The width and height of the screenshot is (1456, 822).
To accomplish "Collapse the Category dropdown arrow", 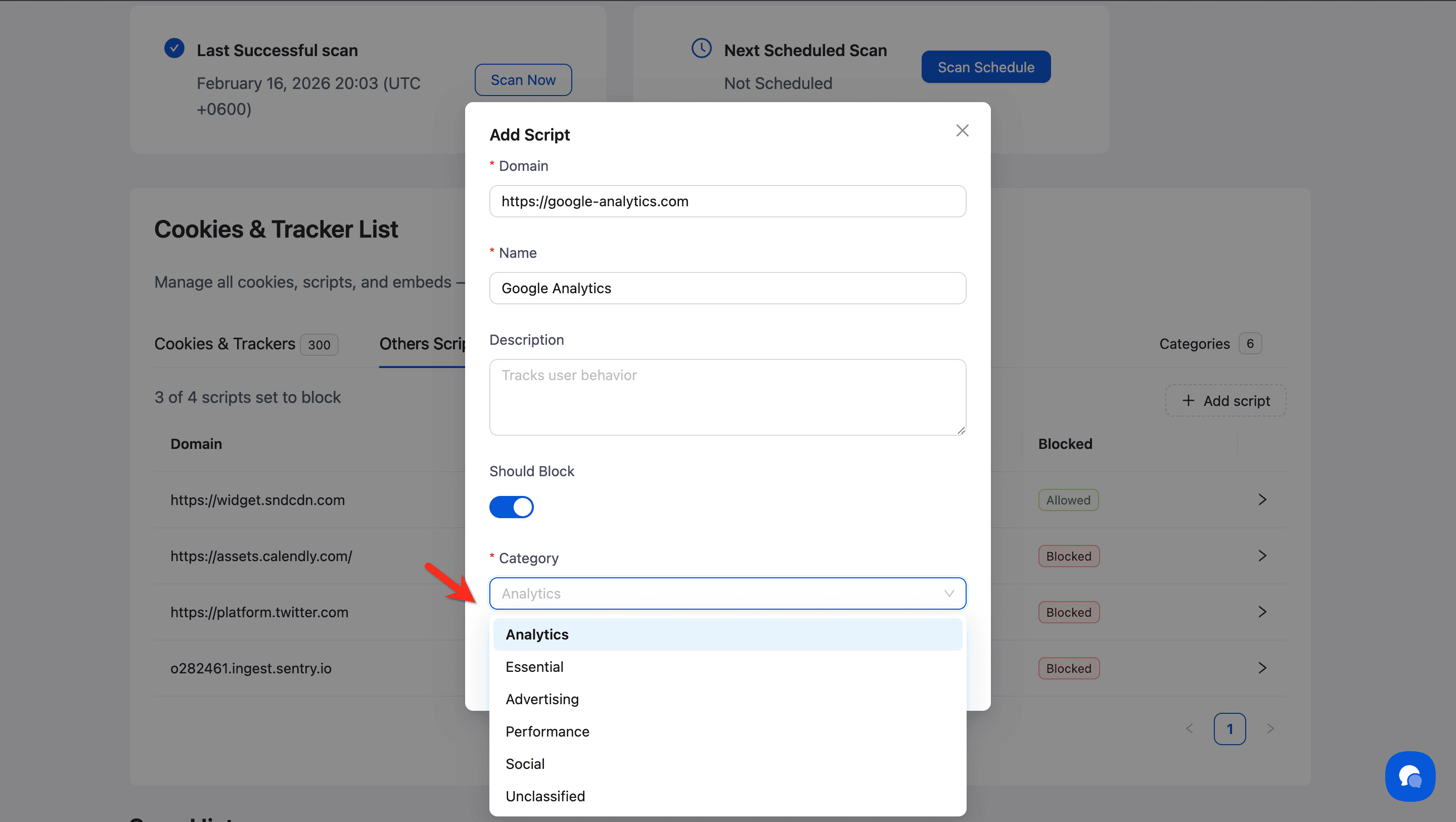I will 949,593.
